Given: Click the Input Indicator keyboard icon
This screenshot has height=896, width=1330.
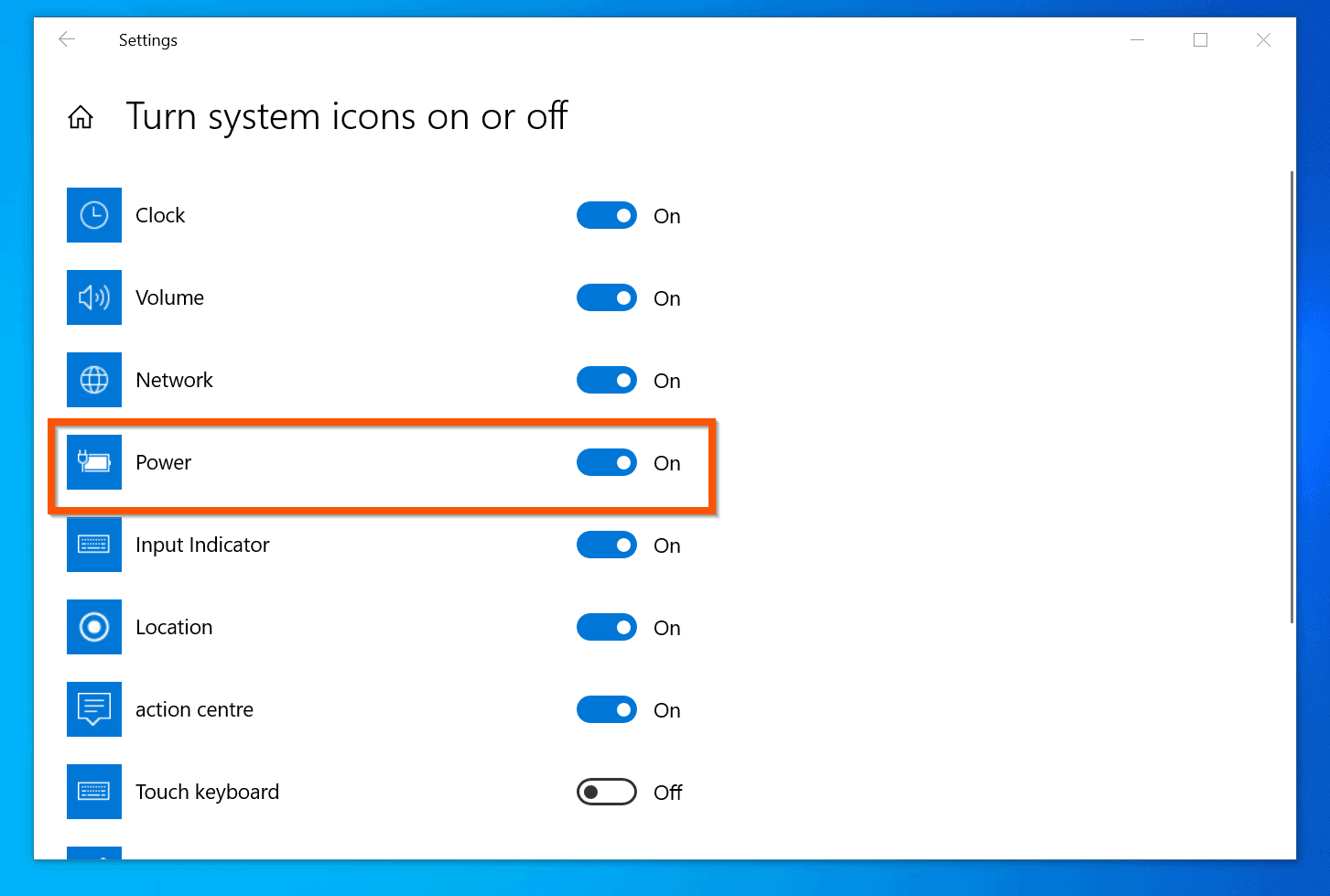Looking at the screenshot, I should (93, 545).
